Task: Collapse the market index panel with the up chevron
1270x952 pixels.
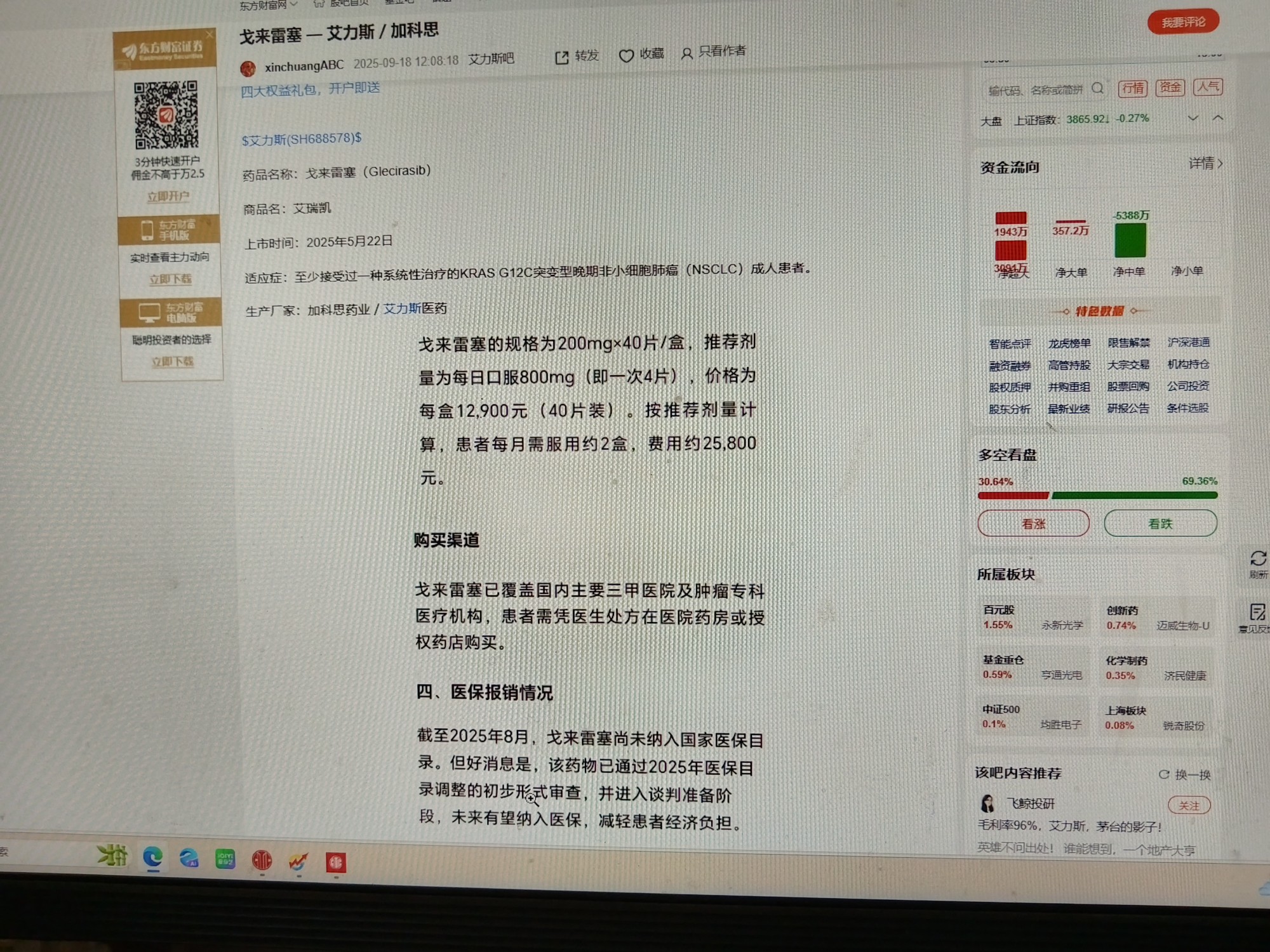Action: coord(1217,118)
